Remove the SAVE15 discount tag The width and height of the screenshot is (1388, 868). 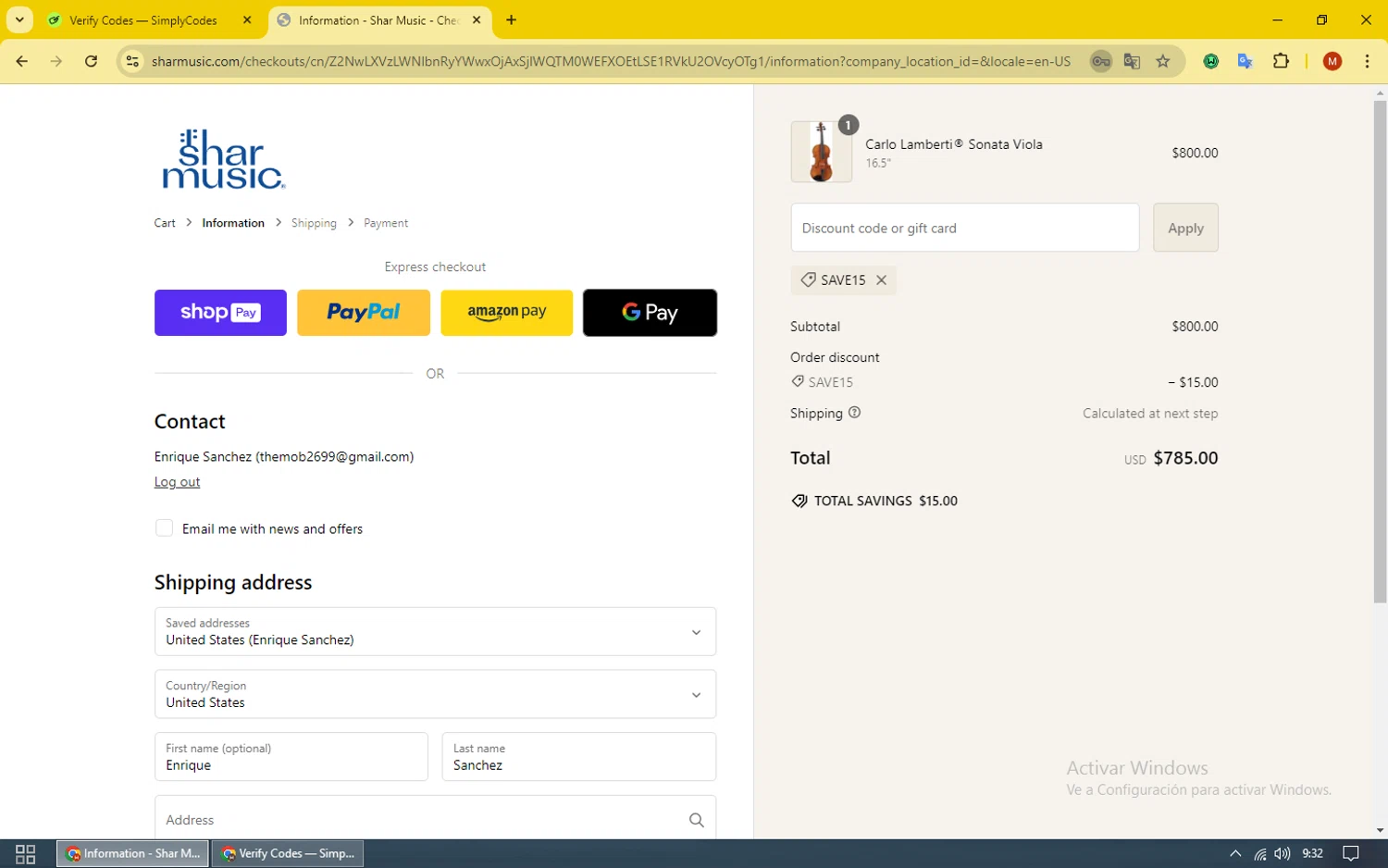(x=882, y=280)
